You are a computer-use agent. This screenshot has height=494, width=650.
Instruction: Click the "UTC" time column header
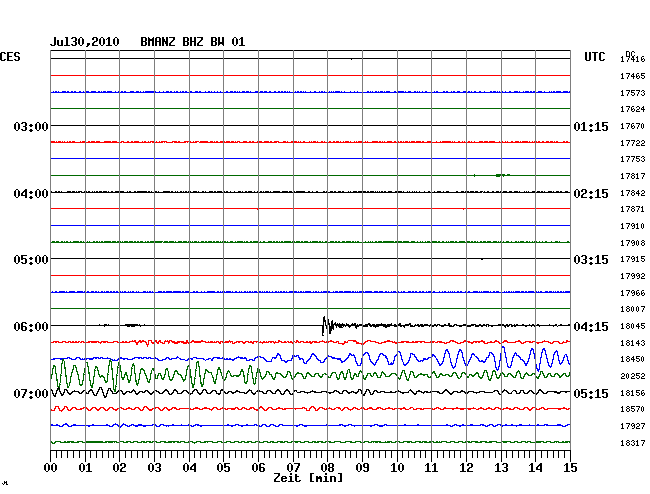(595, 57)
